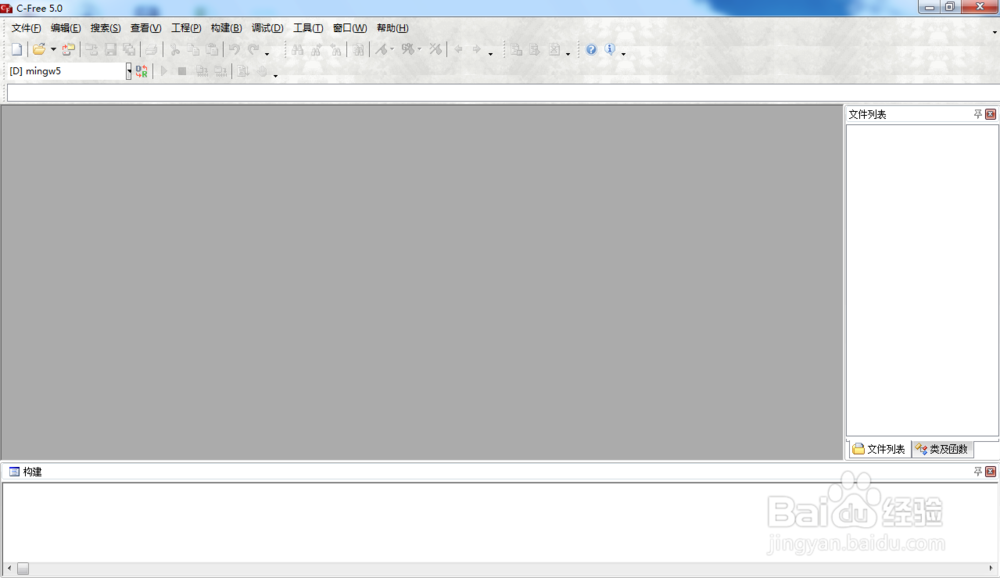Click the blue question mark help icon
1000x578 pixels.
591,49
